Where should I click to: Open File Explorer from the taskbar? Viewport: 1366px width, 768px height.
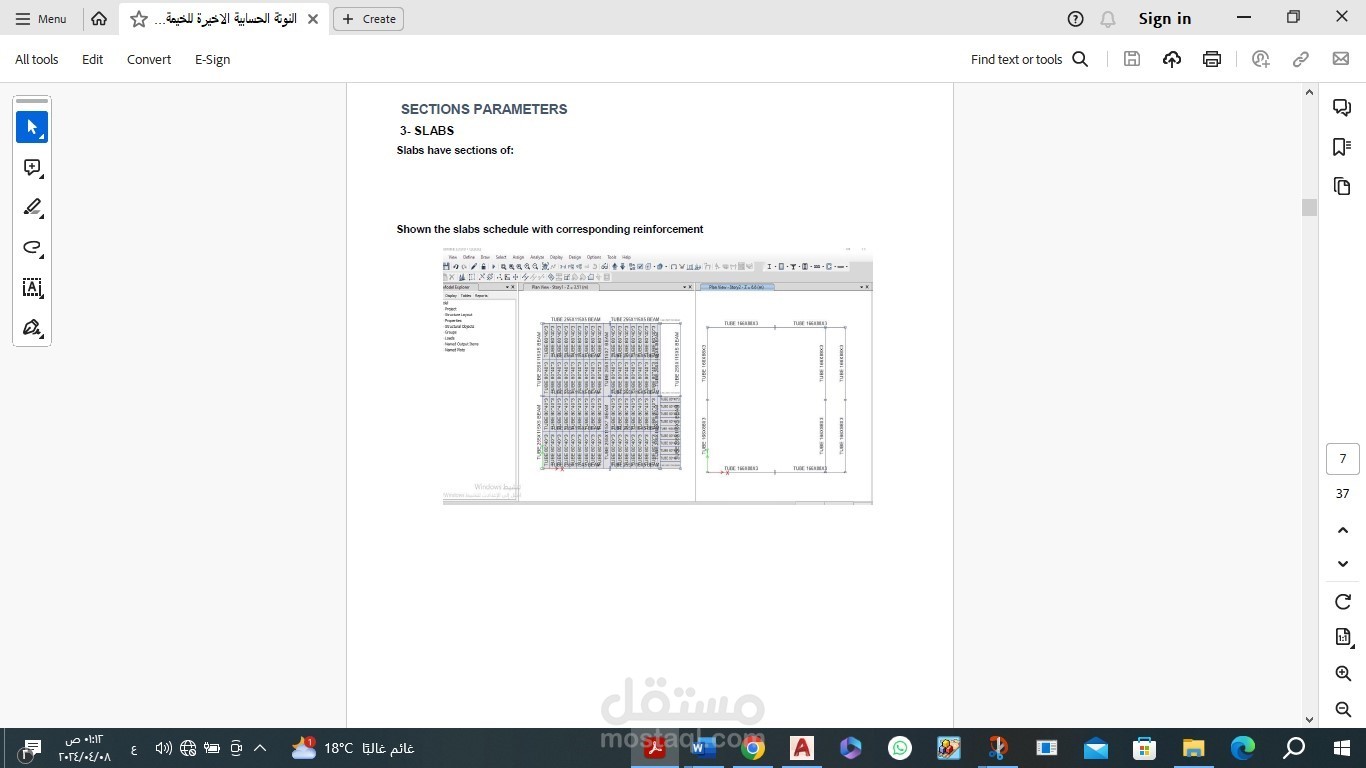tap(1194, 748)
